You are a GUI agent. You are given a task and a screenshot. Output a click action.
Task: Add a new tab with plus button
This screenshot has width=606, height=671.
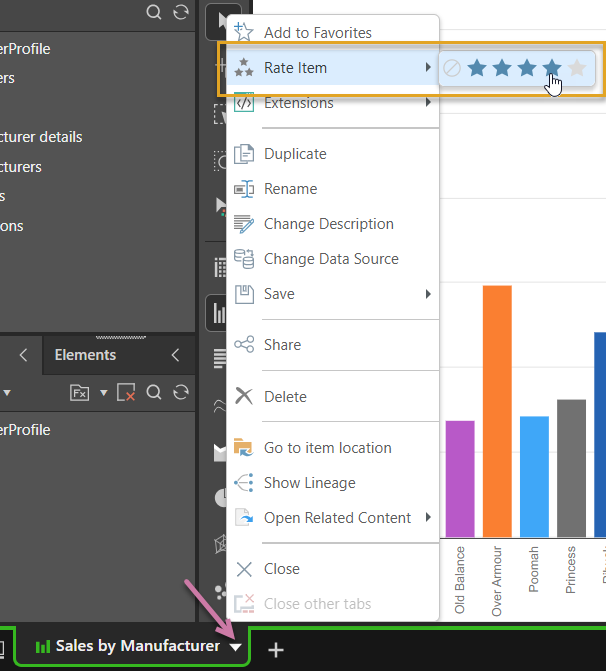(x=276, y=650)
